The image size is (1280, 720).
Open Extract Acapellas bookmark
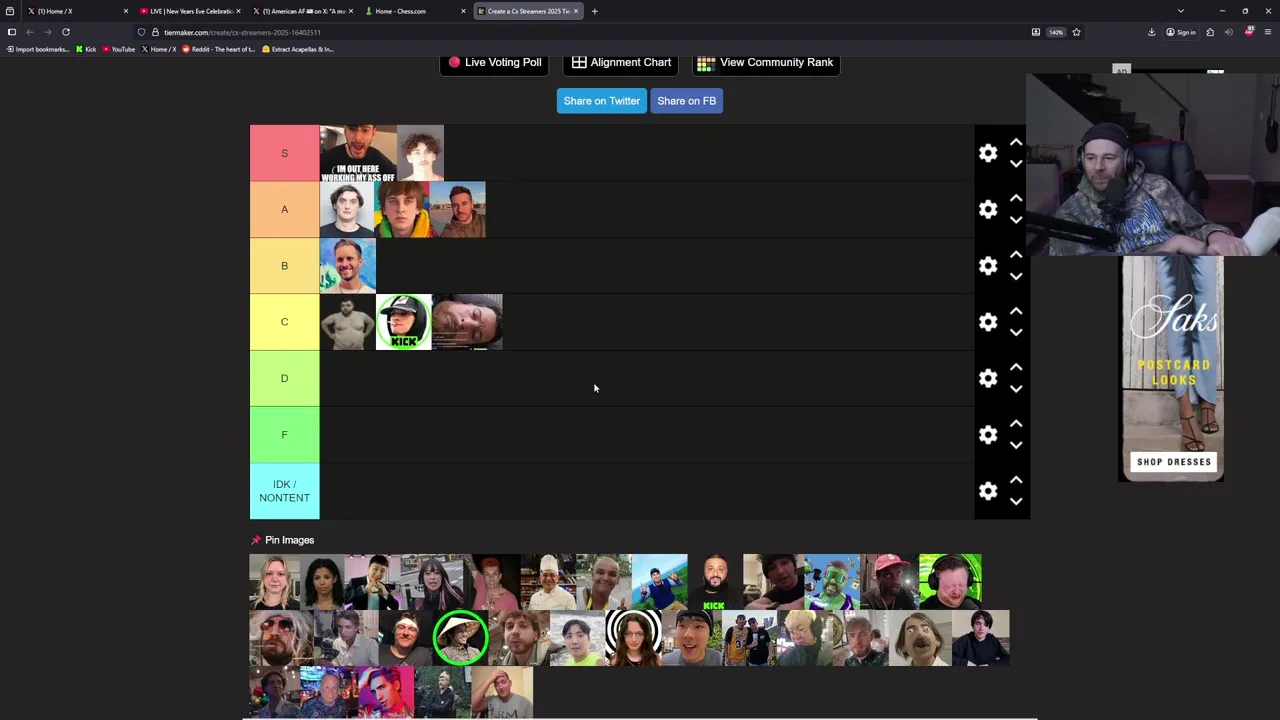click(x=298, y=49)
